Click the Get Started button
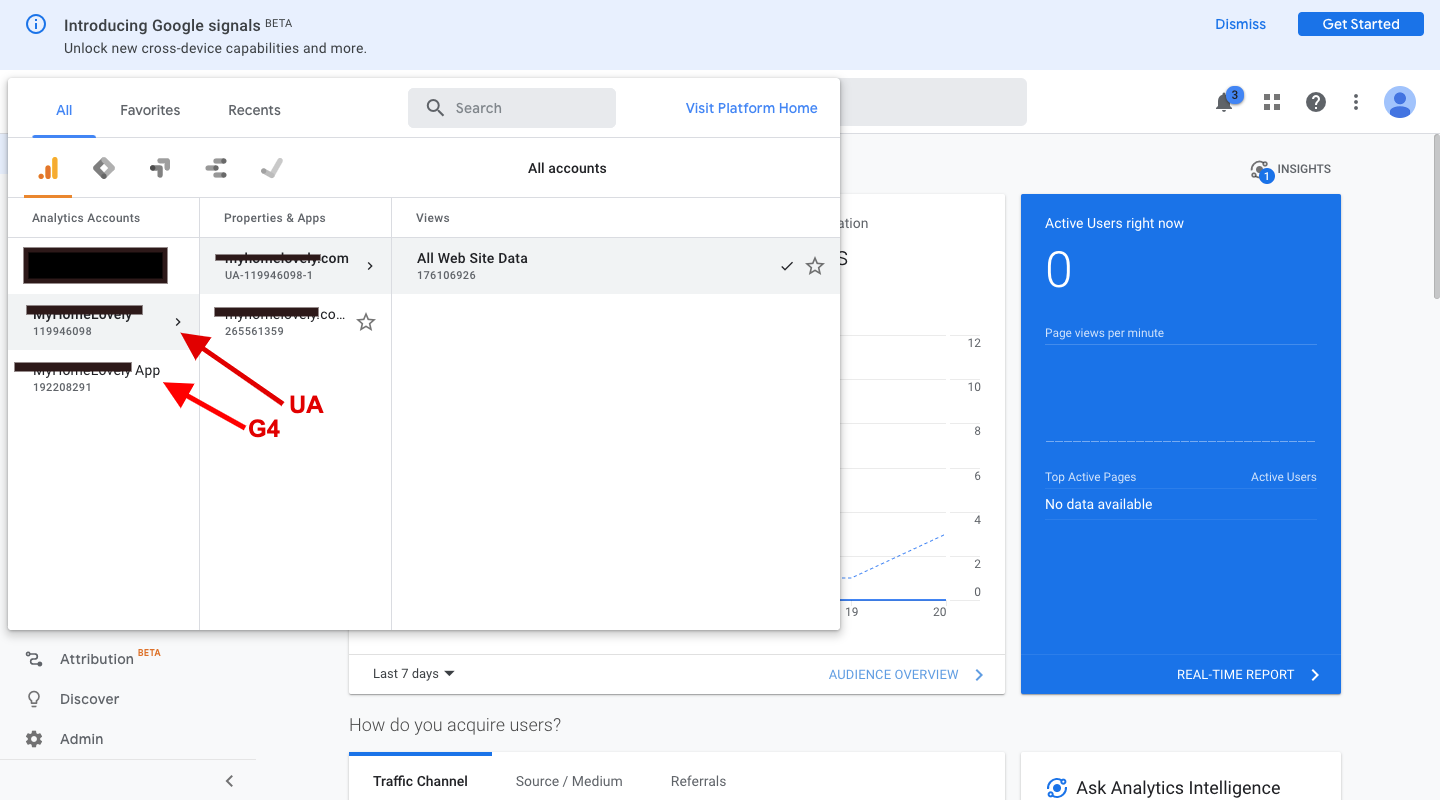Image resolution: width=1440 pixels, height=800 pixels. pos(1360,24)
